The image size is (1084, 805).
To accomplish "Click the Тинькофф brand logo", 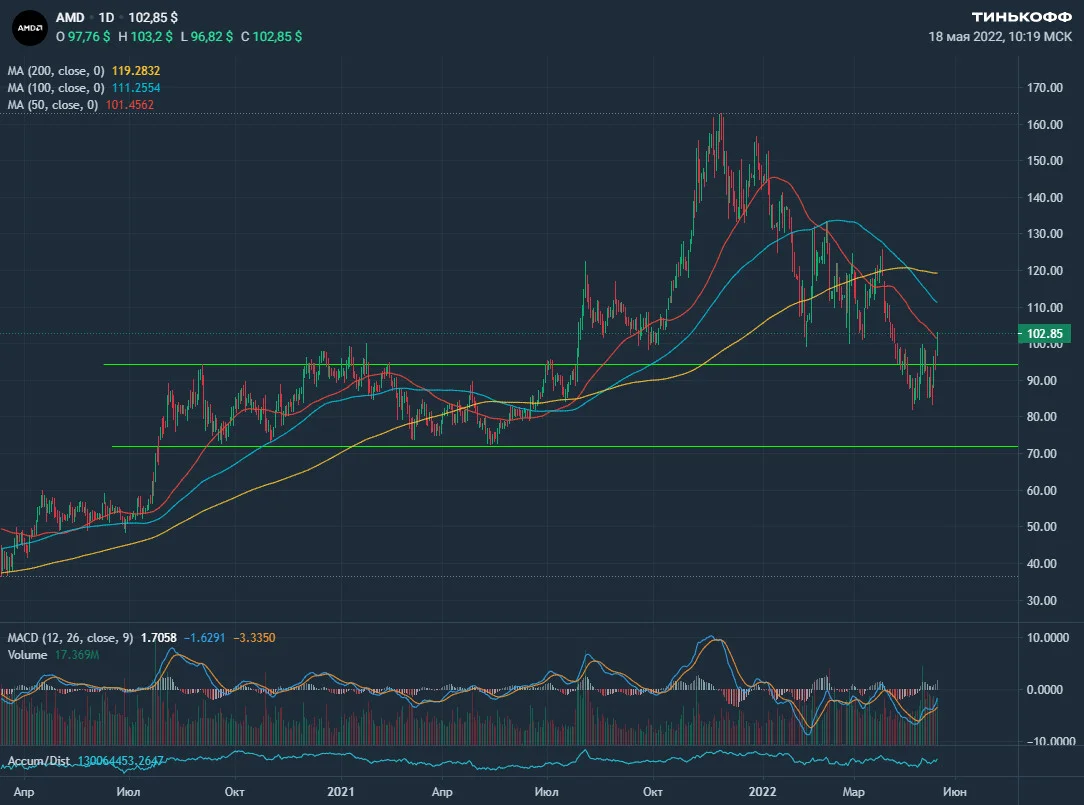I will 1022,17.
